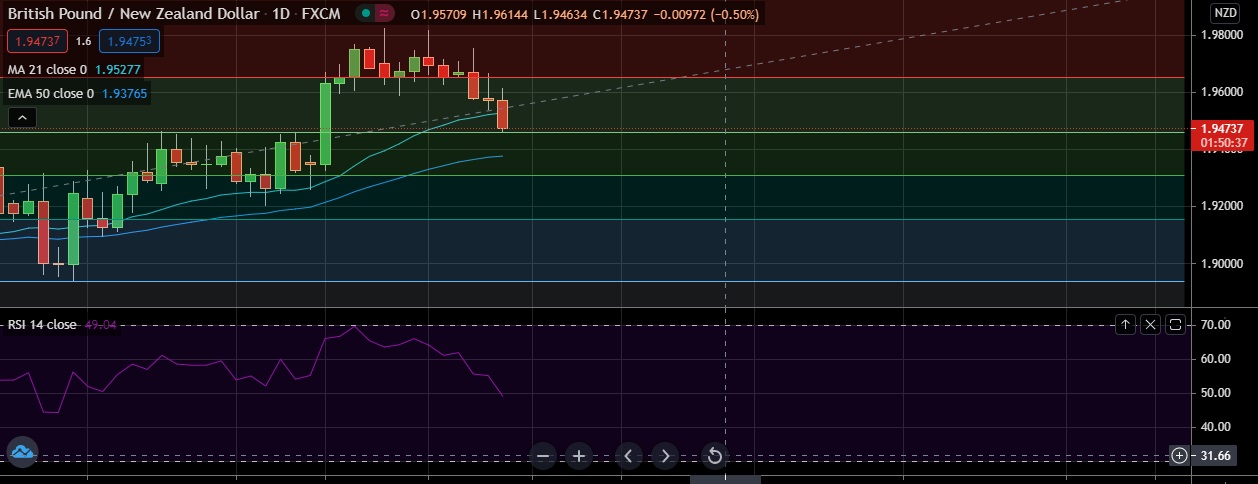
Task: Click the 1.6 spread value
Action: pyautogui.click(x=83, y=41)
